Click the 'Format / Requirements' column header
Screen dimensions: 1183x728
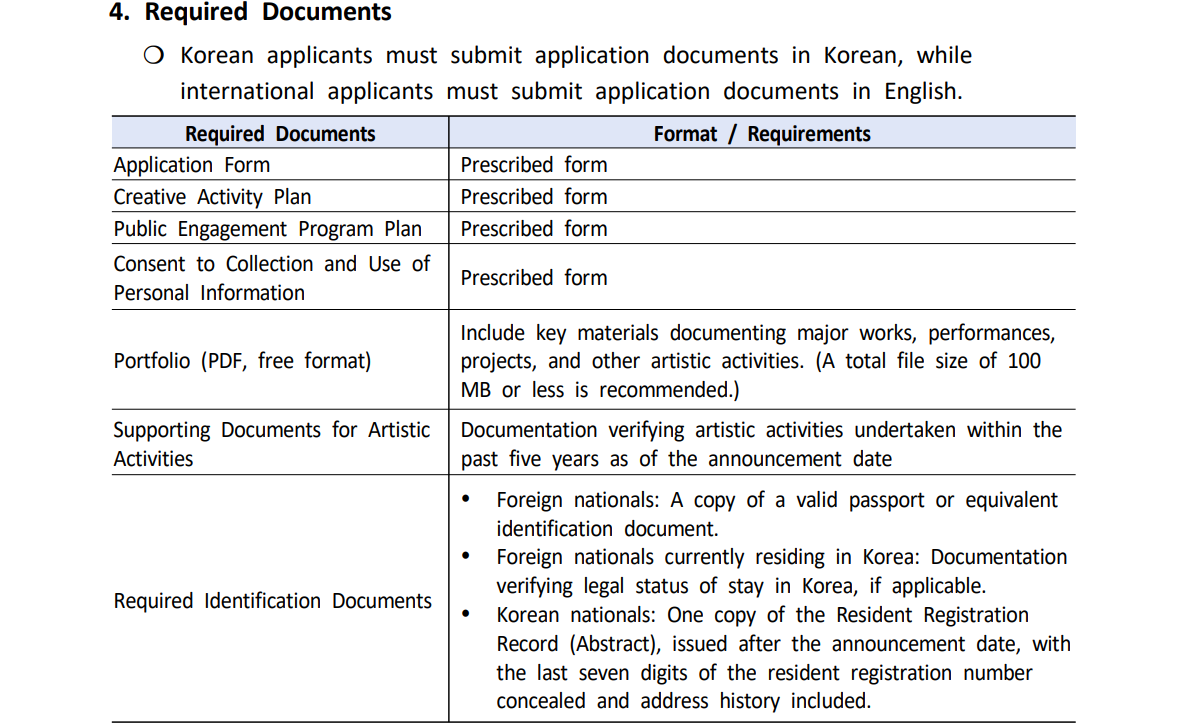point(762,134)
